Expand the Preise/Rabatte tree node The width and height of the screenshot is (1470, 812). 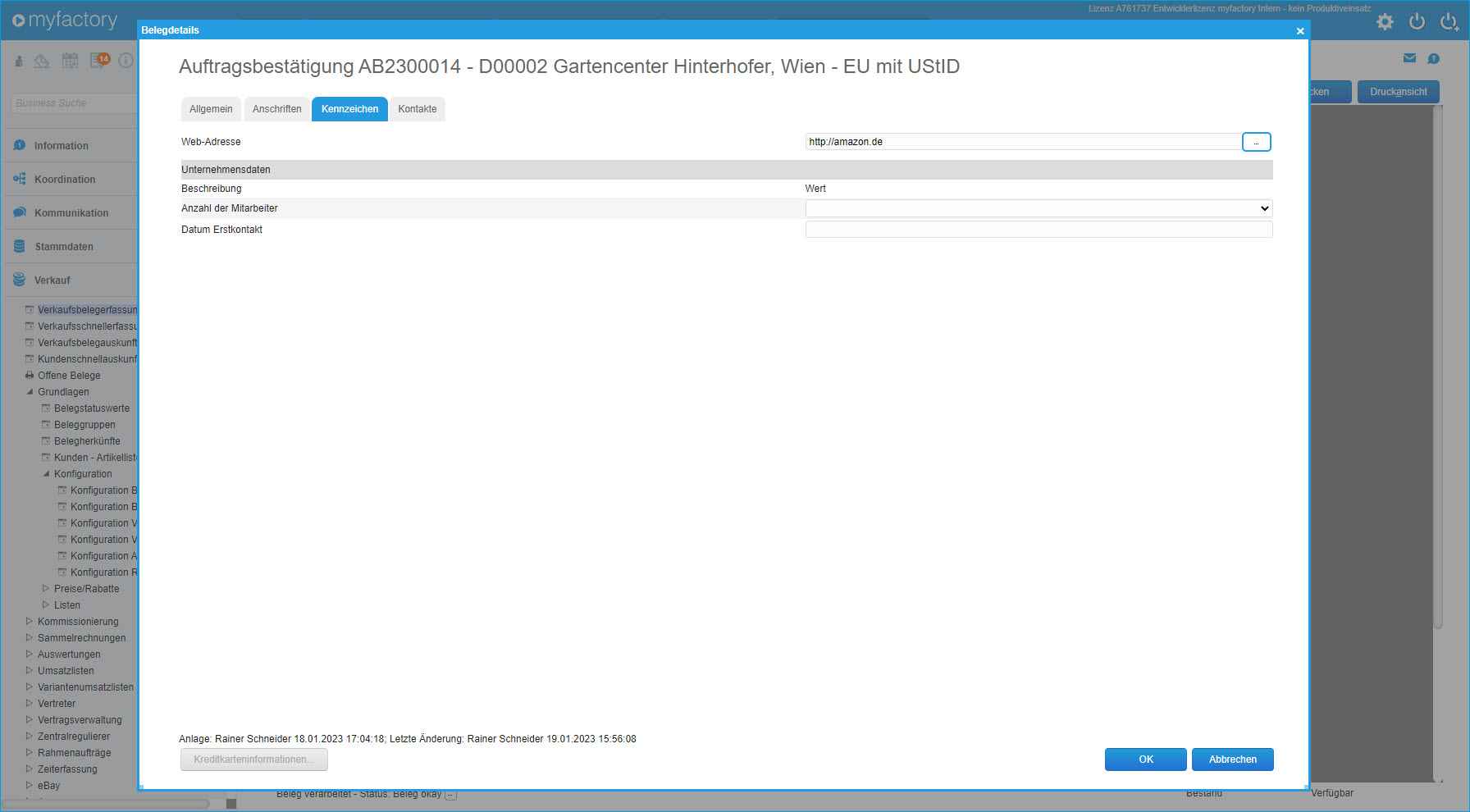[46, 589]
